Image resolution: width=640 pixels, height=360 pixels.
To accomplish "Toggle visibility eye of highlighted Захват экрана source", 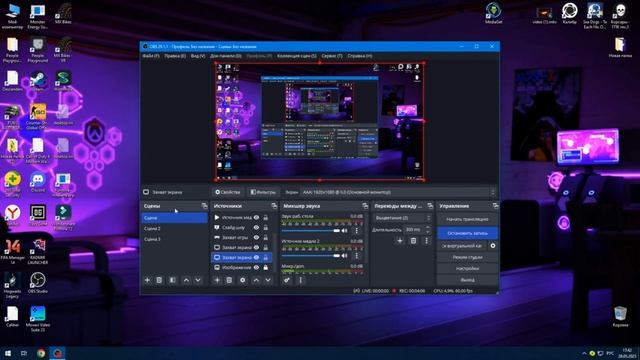I will click(x=256, y=258).
